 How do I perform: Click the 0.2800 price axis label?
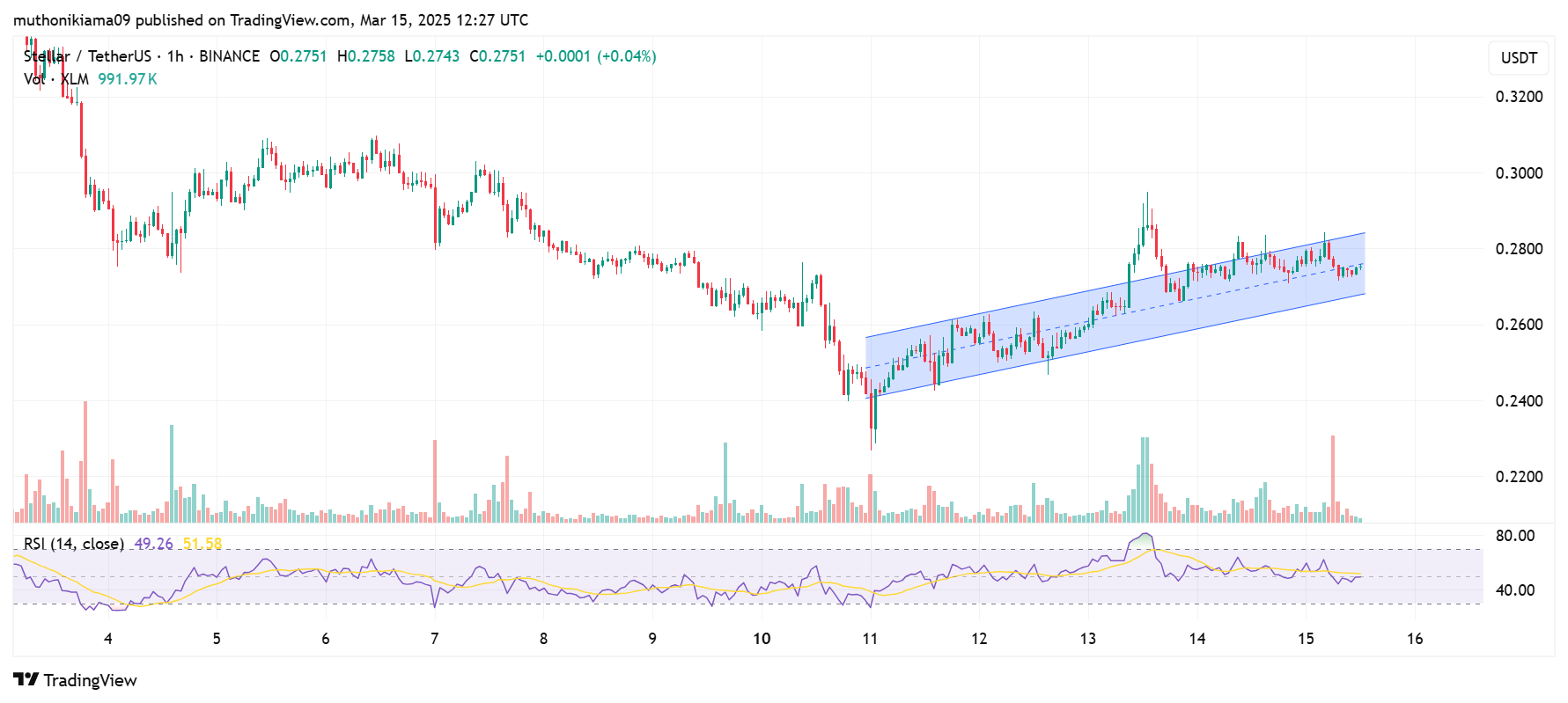click(1519, 249)
